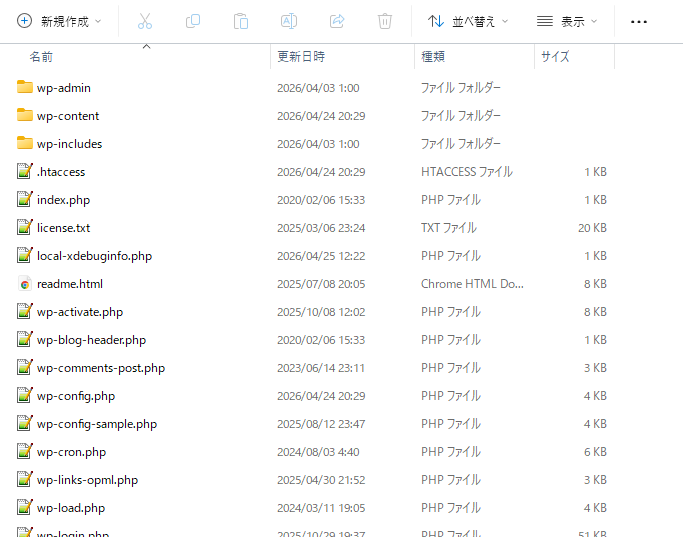Click the サイズ column header
The image size is (683, 537).
[x=555, y=57]
